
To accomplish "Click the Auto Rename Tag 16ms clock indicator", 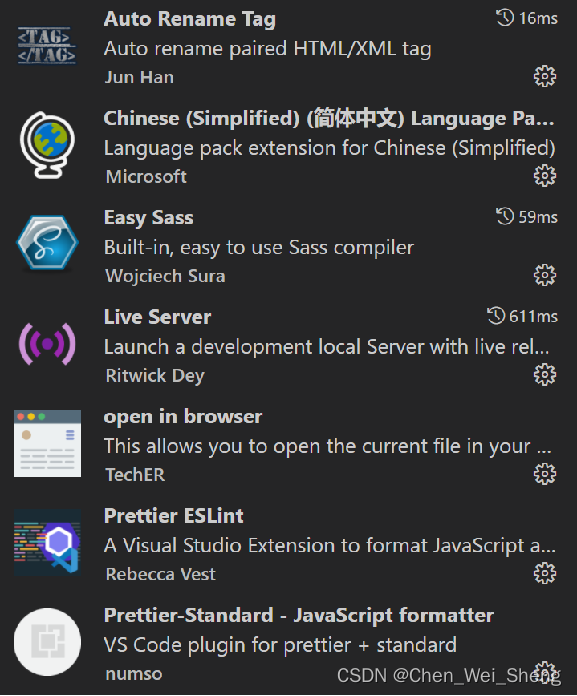I will point(527,18).
